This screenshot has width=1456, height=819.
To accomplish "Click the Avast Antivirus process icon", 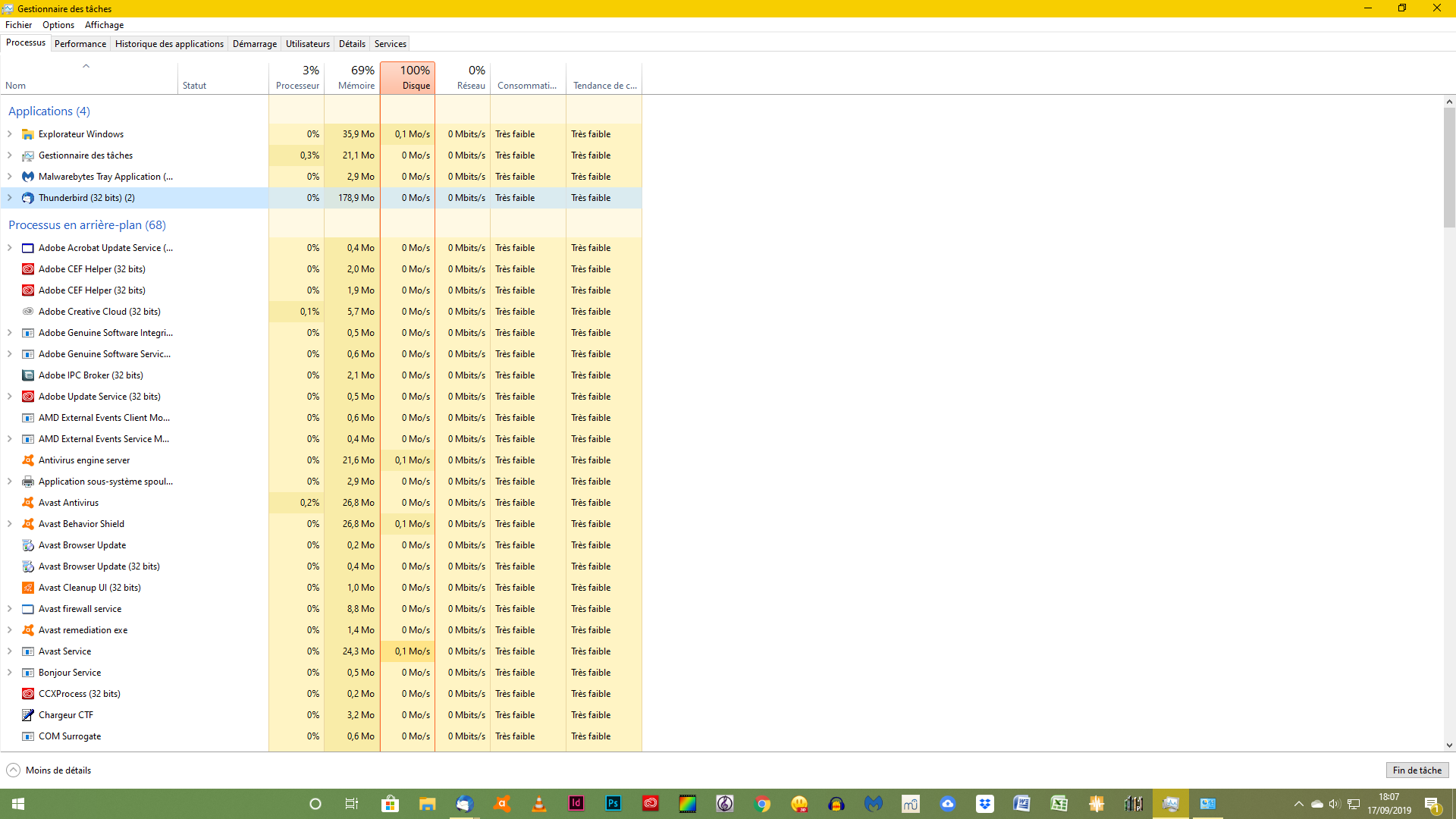I will [28, 503].
